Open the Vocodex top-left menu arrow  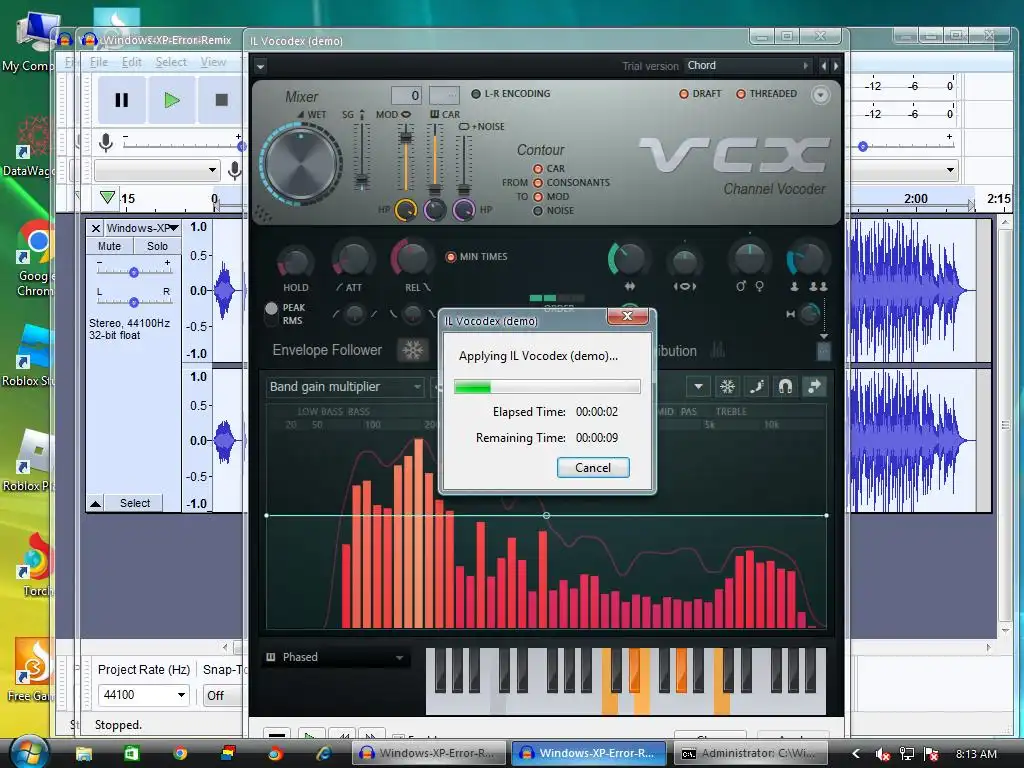[261, 66]
